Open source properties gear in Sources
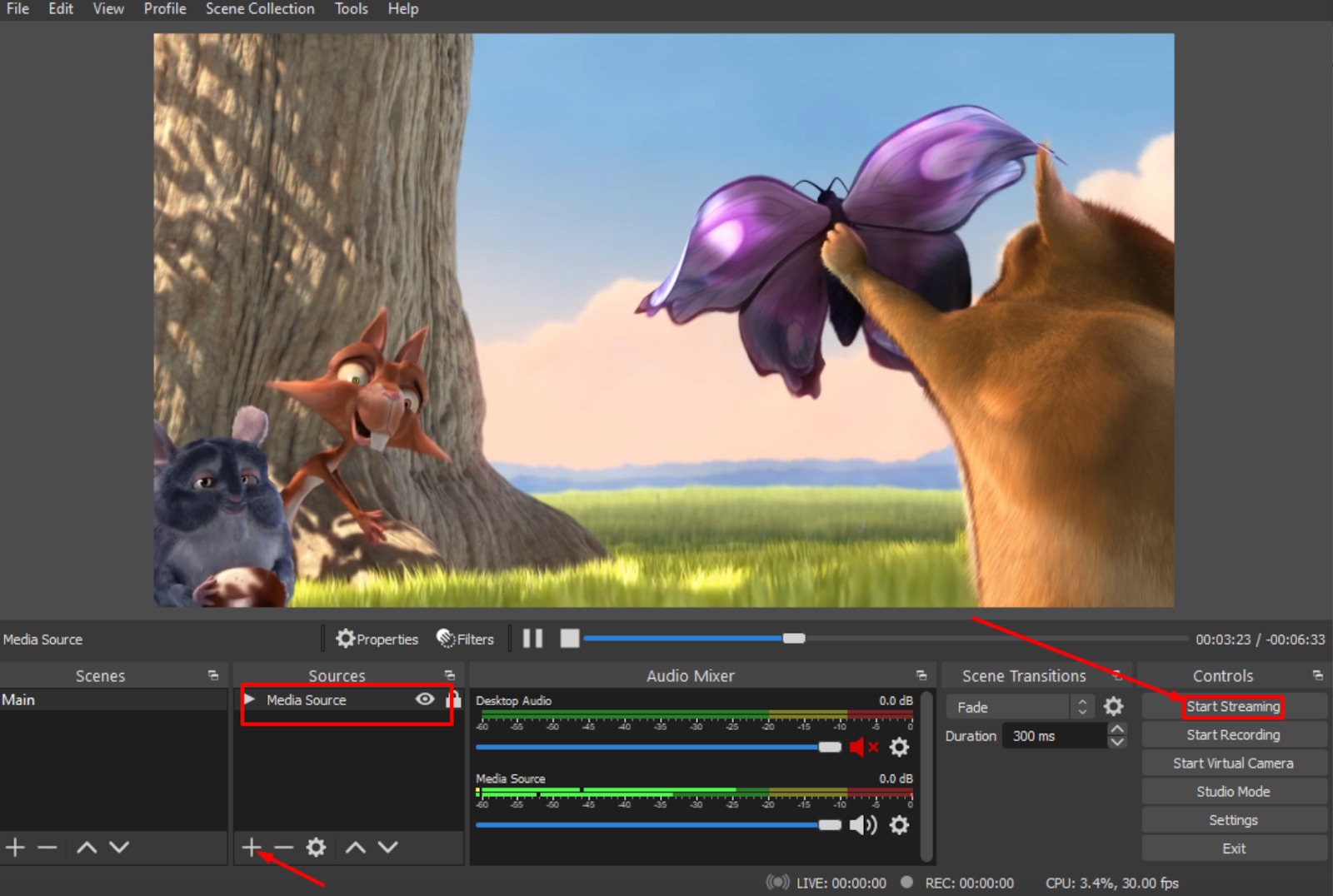 (x=316, y=848)
